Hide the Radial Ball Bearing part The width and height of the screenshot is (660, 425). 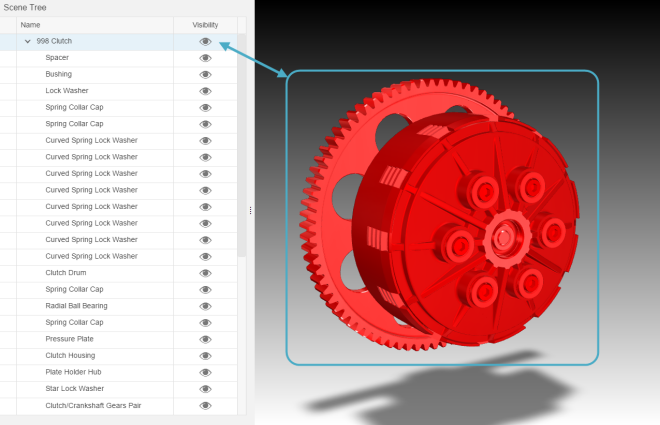point(205,306)
